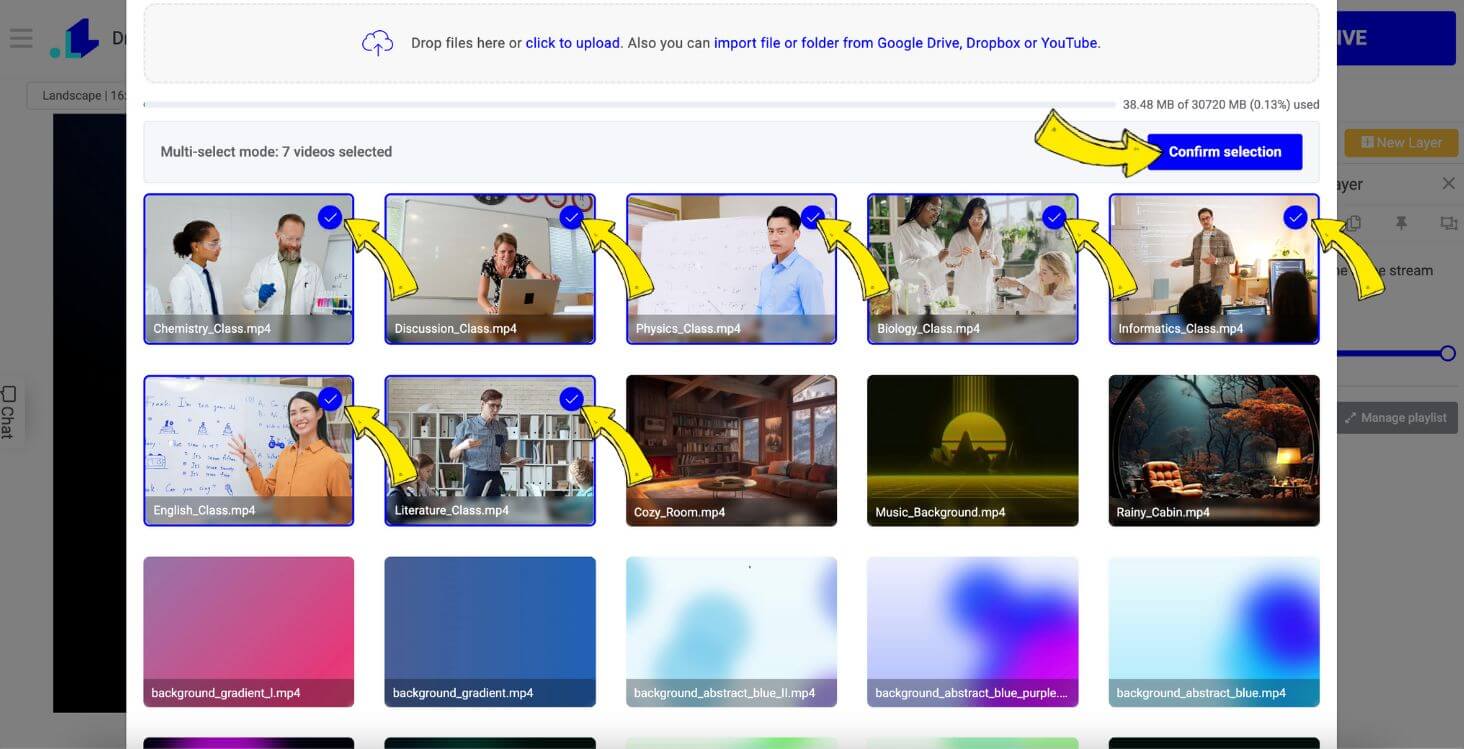Deselect Discussion_Class.mp4 checkmark
Screen dimensions: 1464x749
click(571, 217)
